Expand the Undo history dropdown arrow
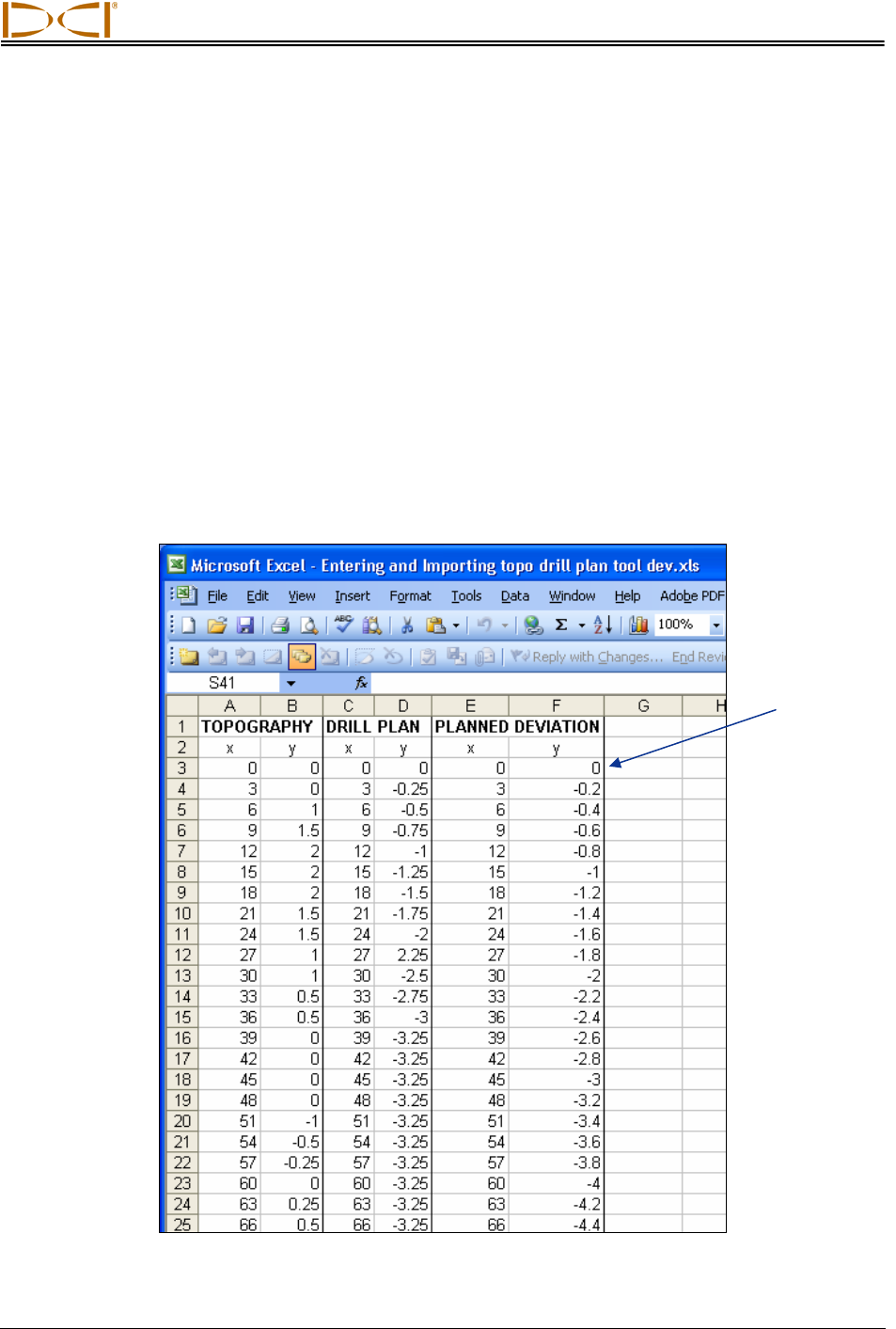Image resolution: width=896 pixels, height=1329 pixels. point(505,625)
